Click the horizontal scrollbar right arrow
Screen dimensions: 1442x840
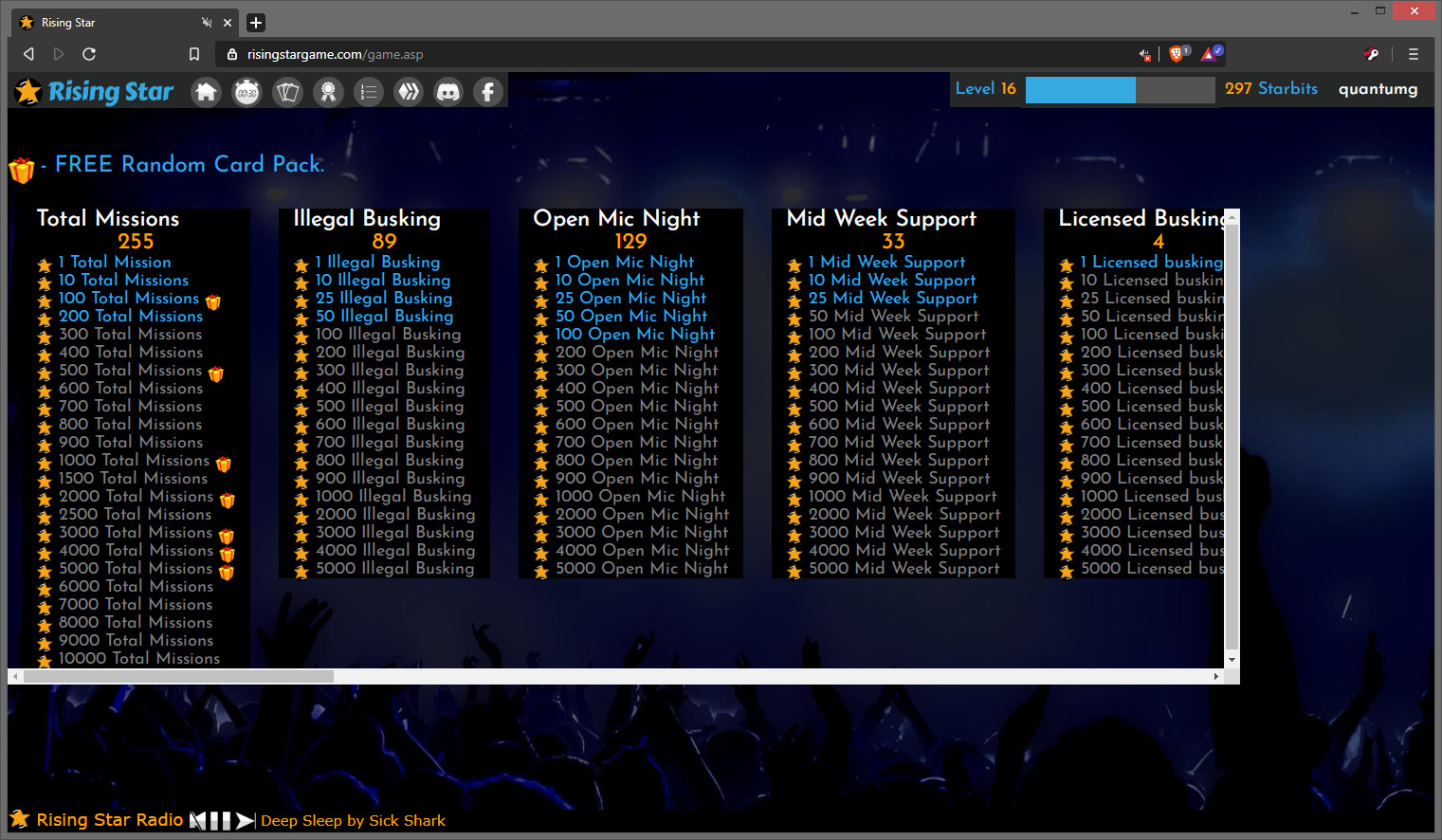tap(1216, 677)
